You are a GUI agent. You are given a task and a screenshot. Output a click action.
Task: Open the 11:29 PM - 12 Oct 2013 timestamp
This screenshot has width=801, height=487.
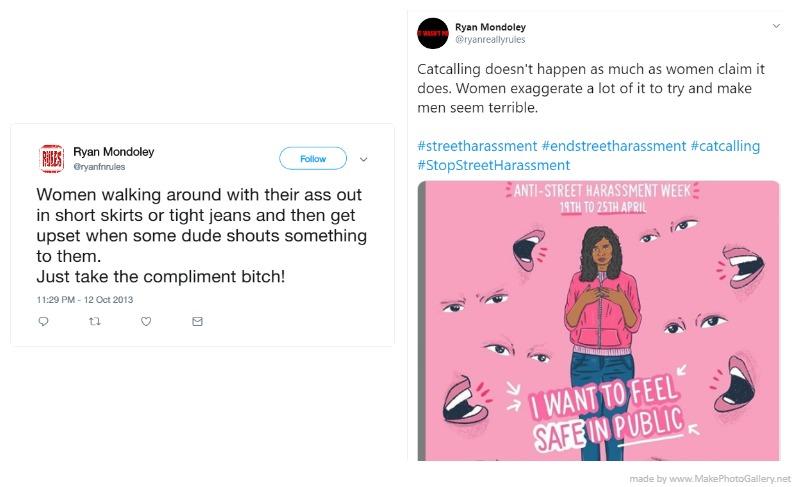pos(85,300)
